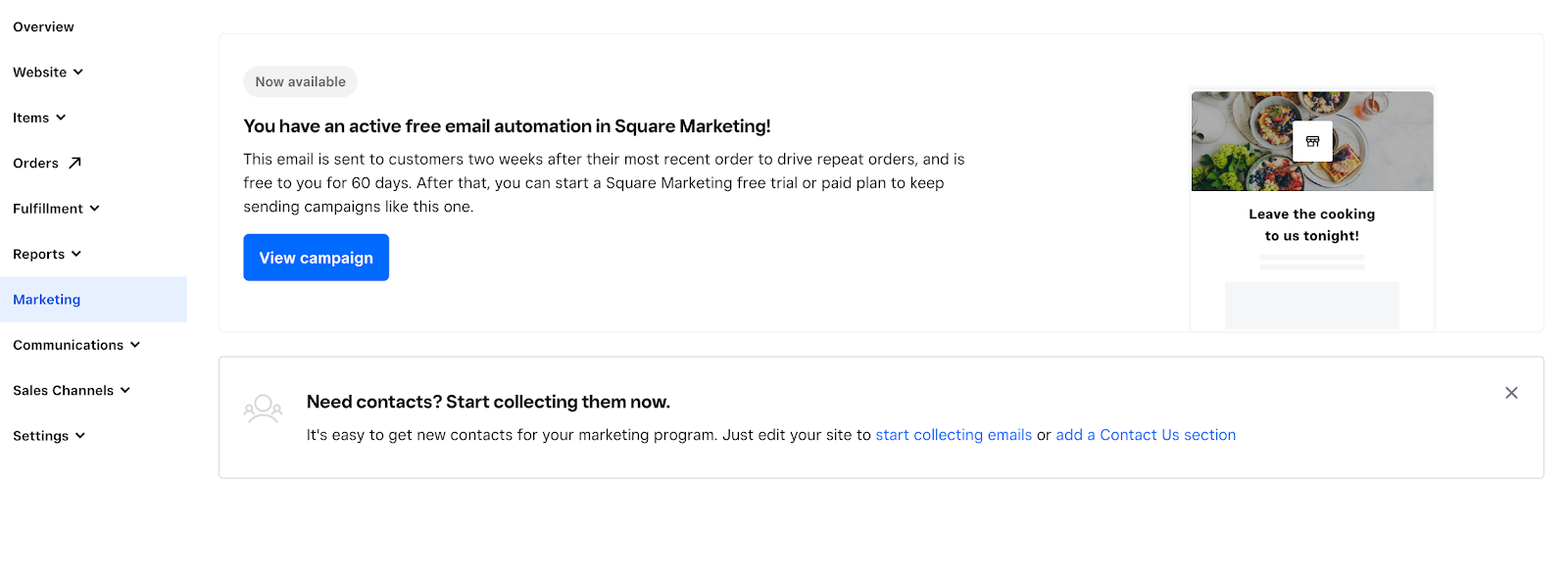Open the Overview page in the sidebar
The height and width of the screenshot is (579, 1568).
(x=43, y=26)
